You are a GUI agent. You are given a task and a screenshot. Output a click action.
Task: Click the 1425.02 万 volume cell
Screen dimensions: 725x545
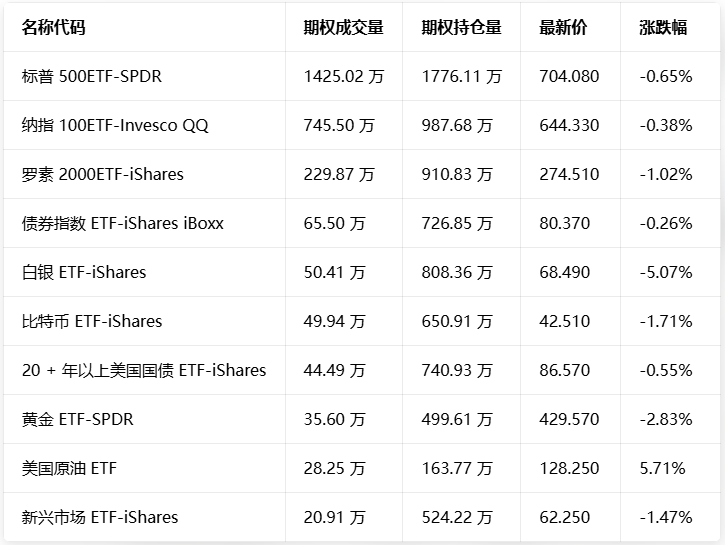(343, 76)
